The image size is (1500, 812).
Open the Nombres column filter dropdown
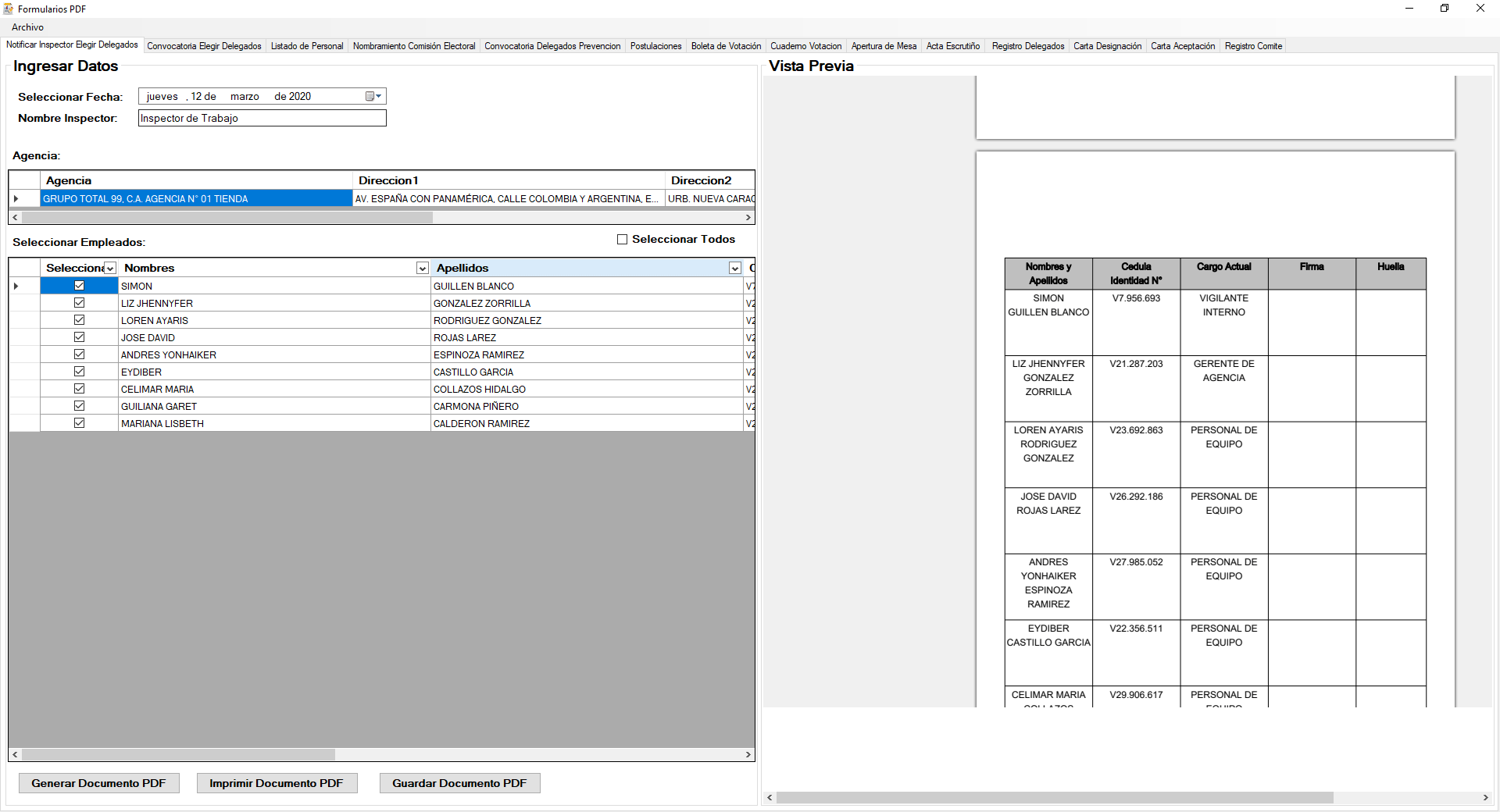tap(422, 268)
